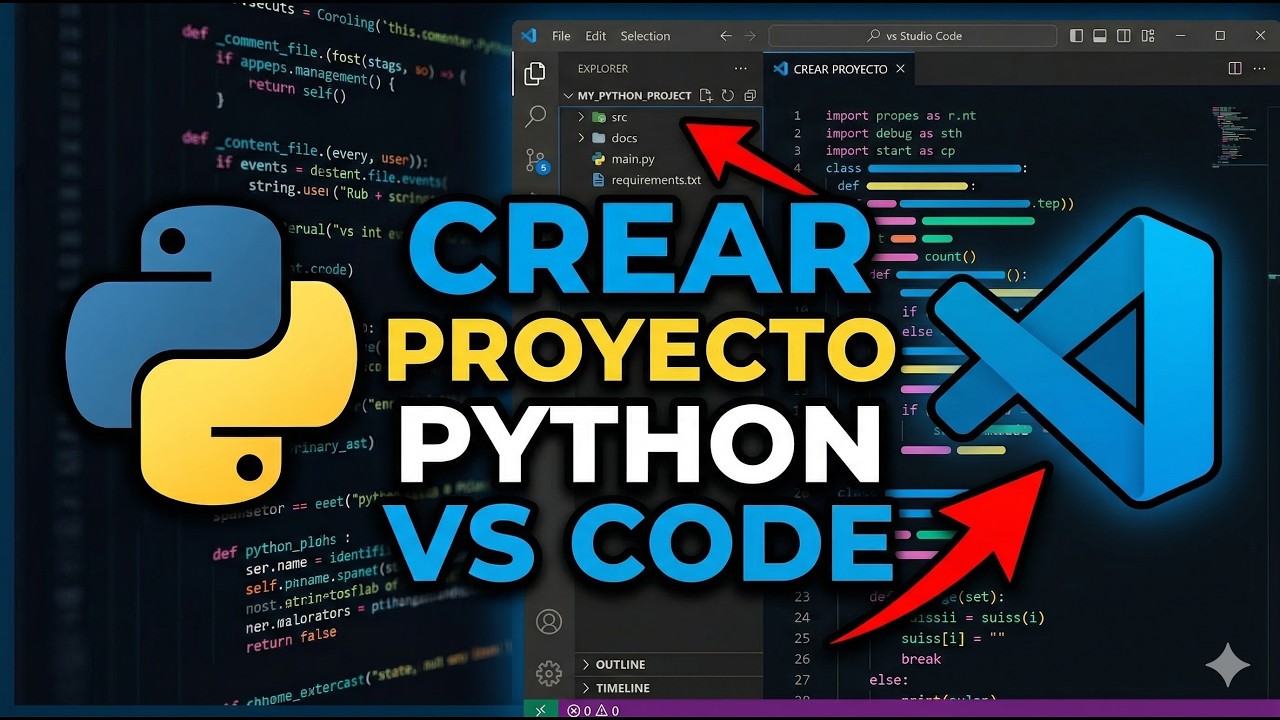Create new file in MY_PYTHON_PROJECT

(x=706, y=96)
